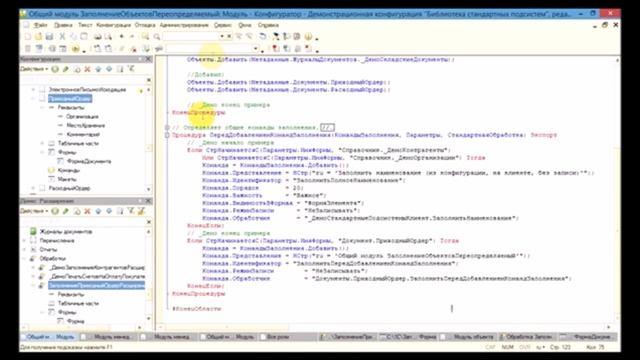Click the editor vertical scrollbar
Screen dimensions: 640x360
tap(617, 188)
